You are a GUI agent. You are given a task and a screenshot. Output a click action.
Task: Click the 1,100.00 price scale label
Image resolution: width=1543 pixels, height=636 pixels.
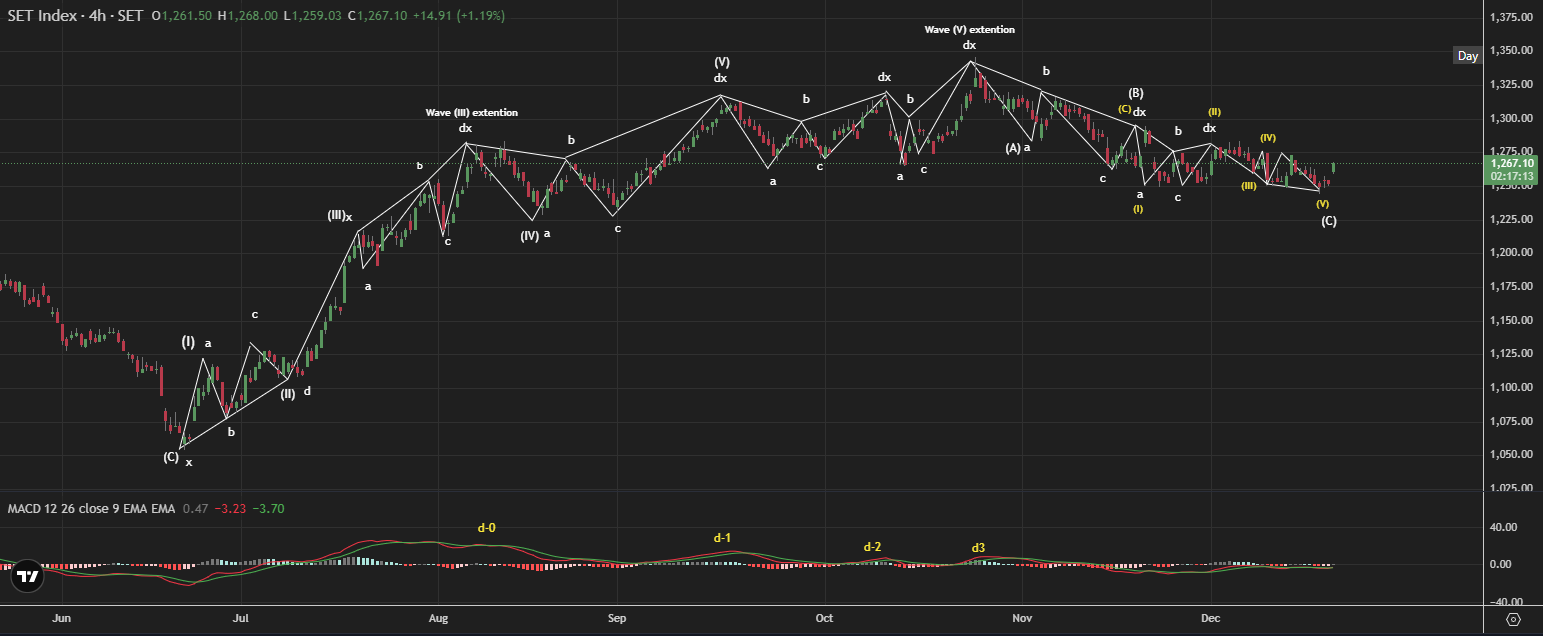pyautogui.click(x=1511, y=388)
